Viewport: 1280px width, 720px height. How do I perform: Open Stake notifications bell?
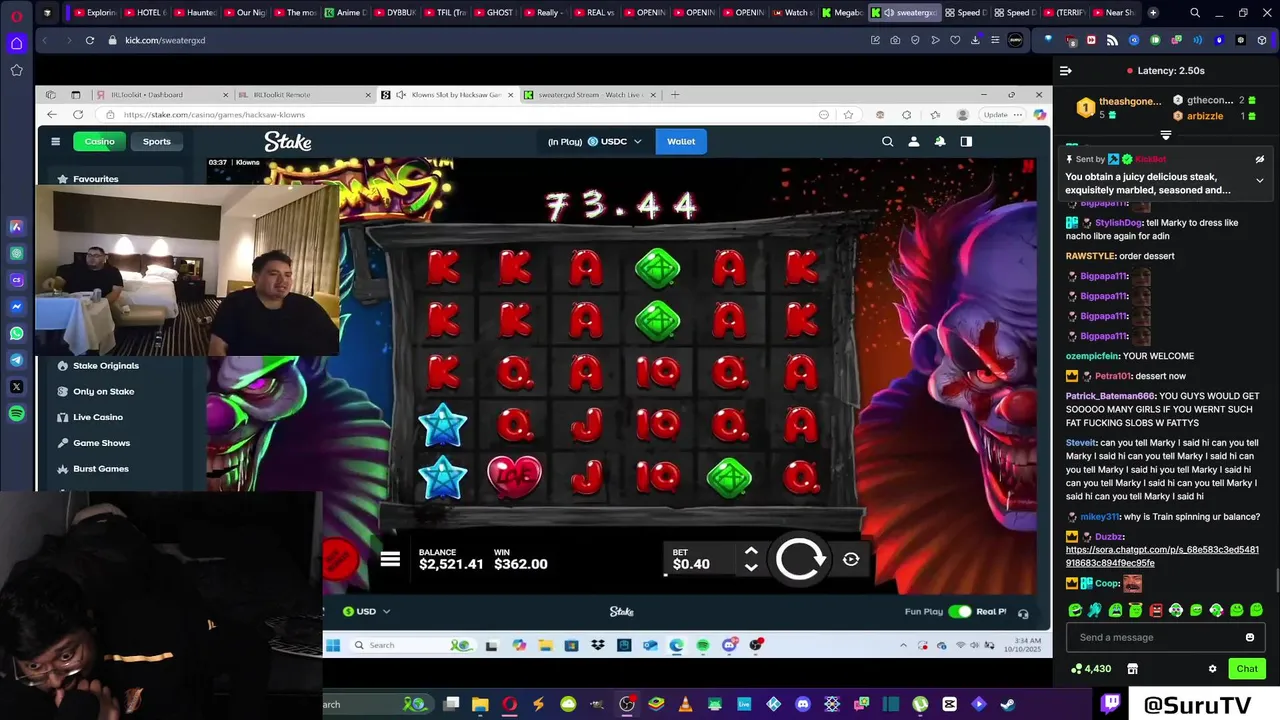click(x=940, y=142)
